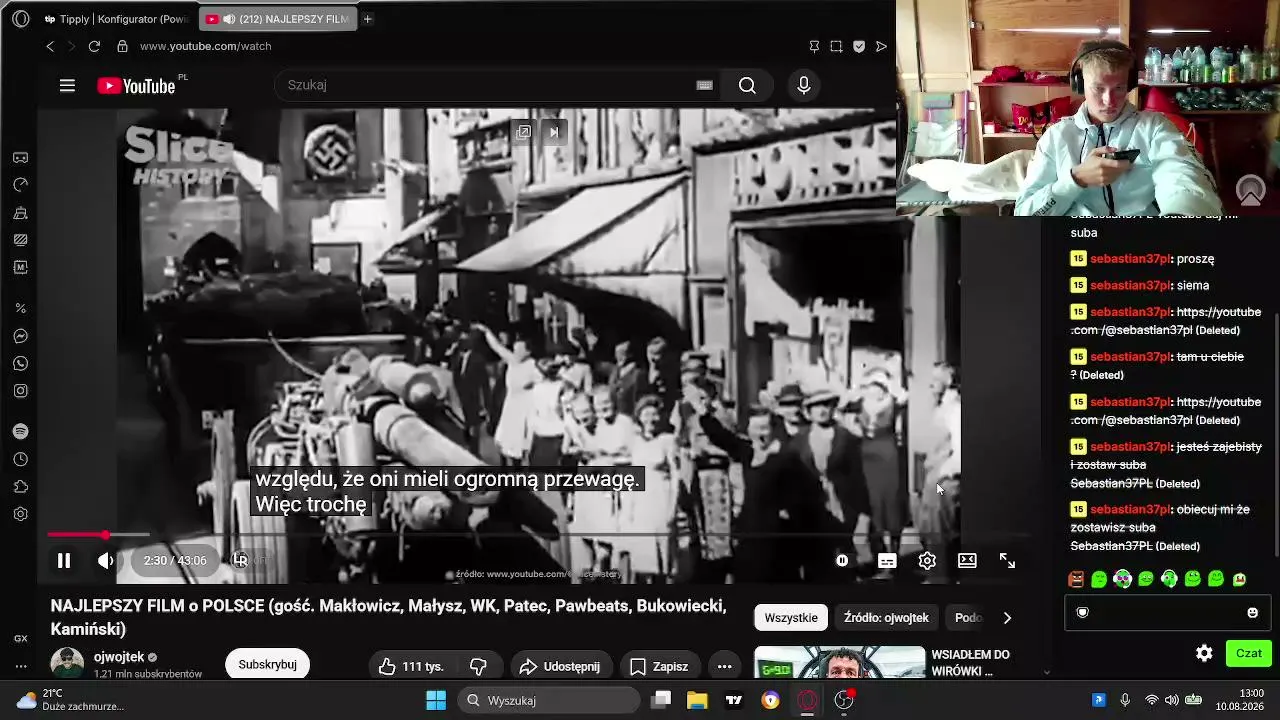Open the Wyszukaj taskbar search box
Viewport: 1280px width, 720px height.
pos(549,700)
